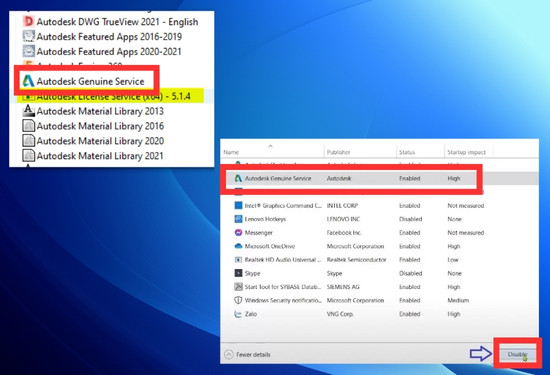Click the Messenger startup icon
The height and width of the screenshot is (375, 550).
238,233
